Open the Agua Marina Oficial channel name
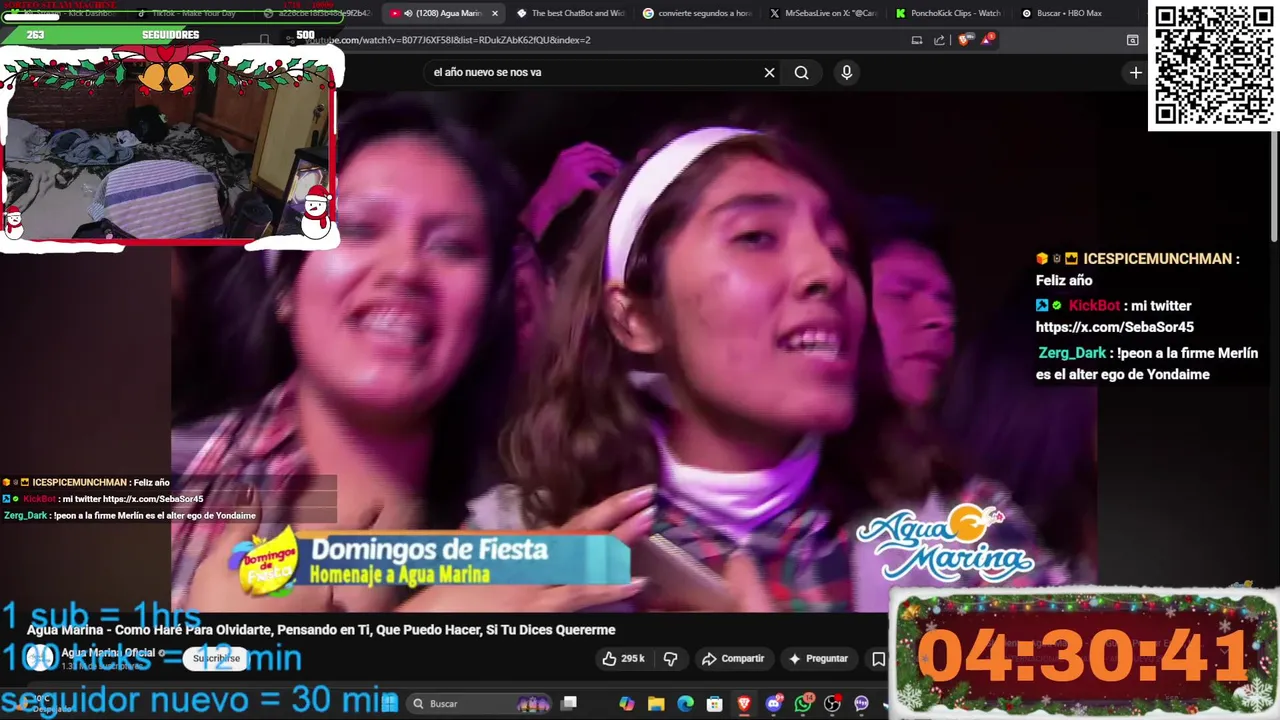Screen dimensions: 1280x720 click(x=108, y=653)
